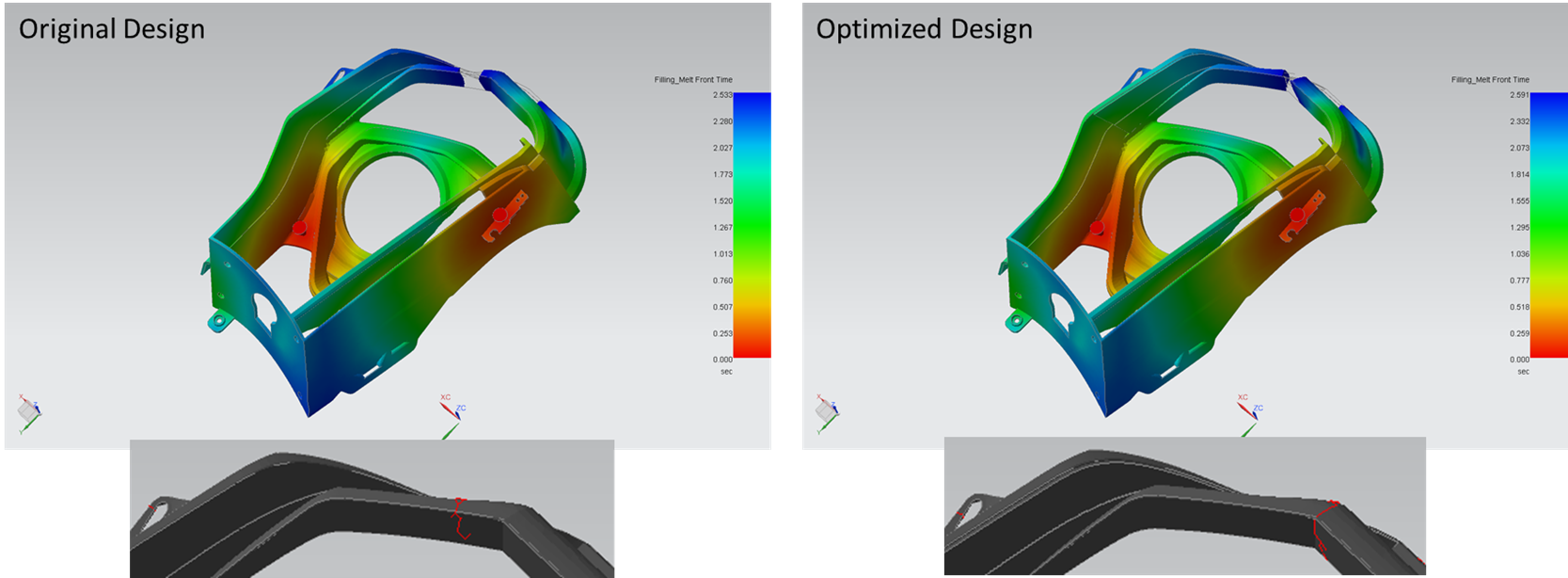Click legend value 1.814
Image resolution: width=1568 pixels, height=578 pixels.
click(x=1519, y=174)
